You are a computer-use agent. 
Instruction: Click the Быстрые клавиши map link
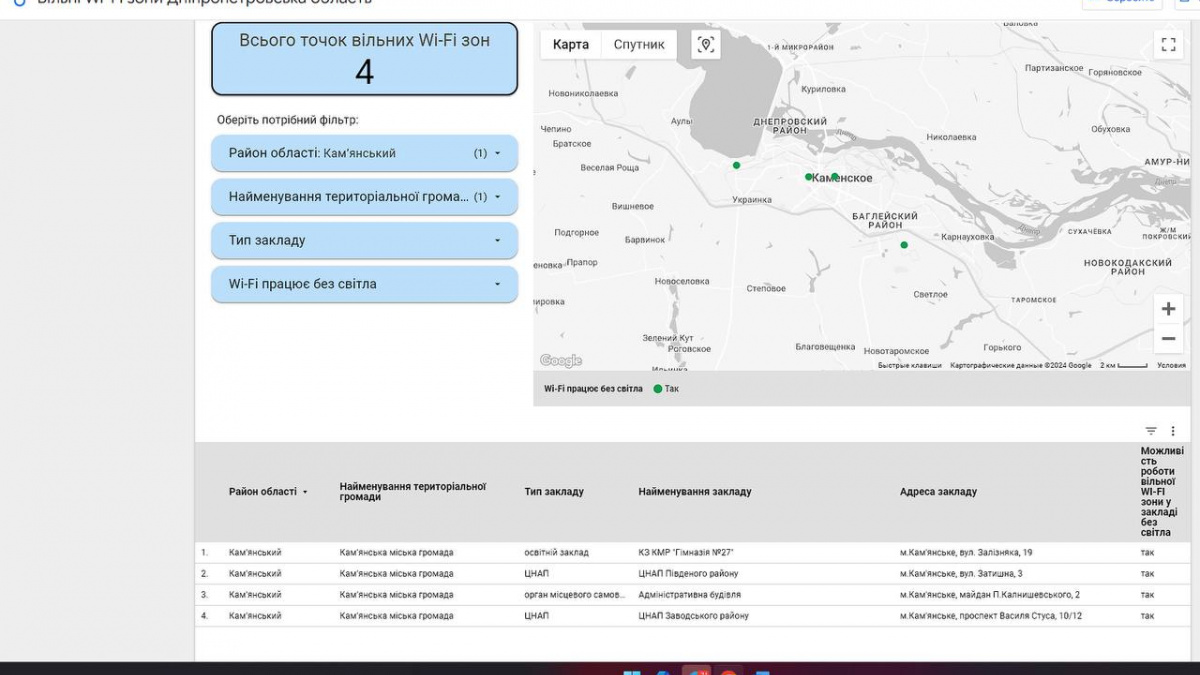[x=910, y=366]
